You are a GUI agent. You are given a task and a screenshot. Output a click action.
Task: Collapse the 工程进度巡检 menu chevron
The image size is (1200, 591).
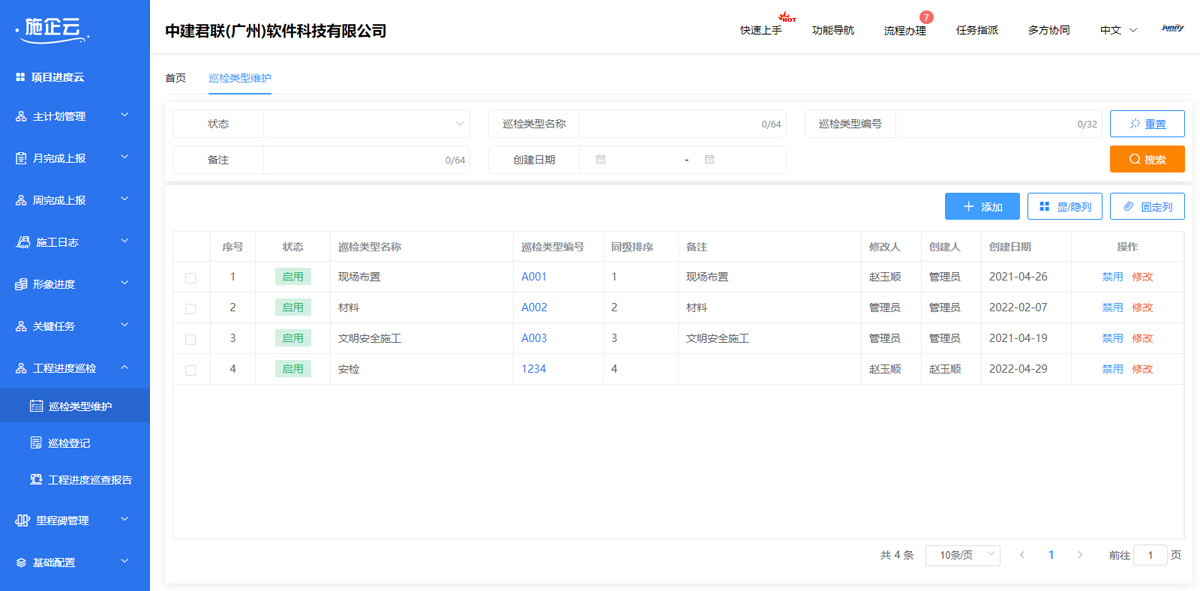(125, 367)
